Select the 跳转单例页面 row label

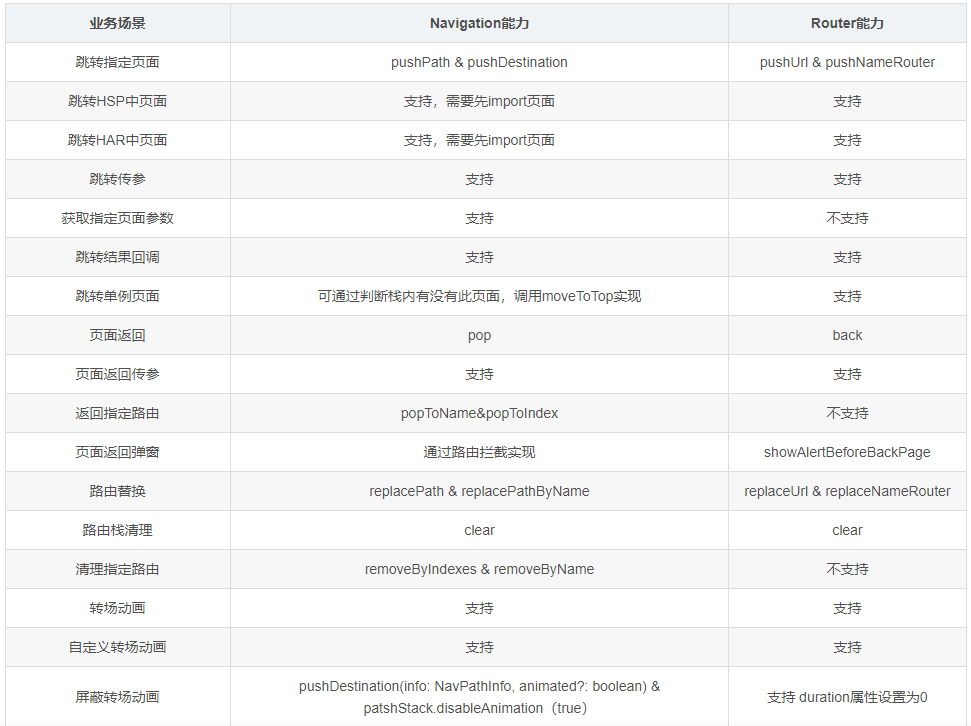[118, 296]
